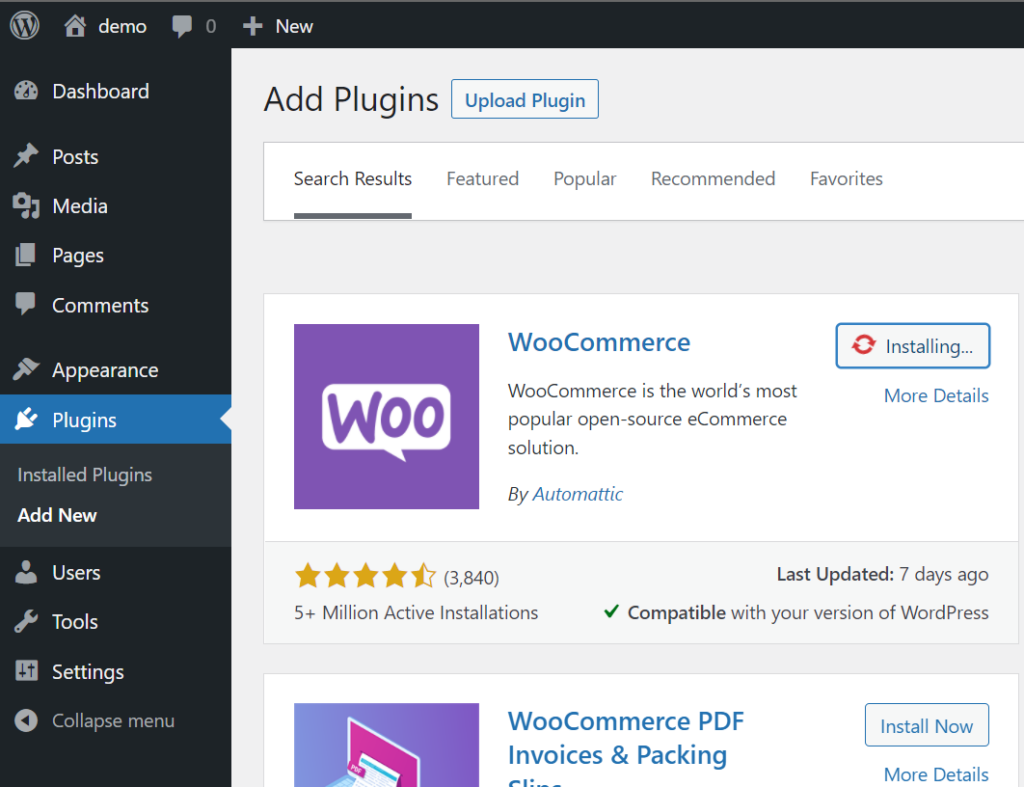Image resolution: width=1024 pixels, height=787 pixels.
Task: Open the WordPress logo menu
Action: pos(25,26)
